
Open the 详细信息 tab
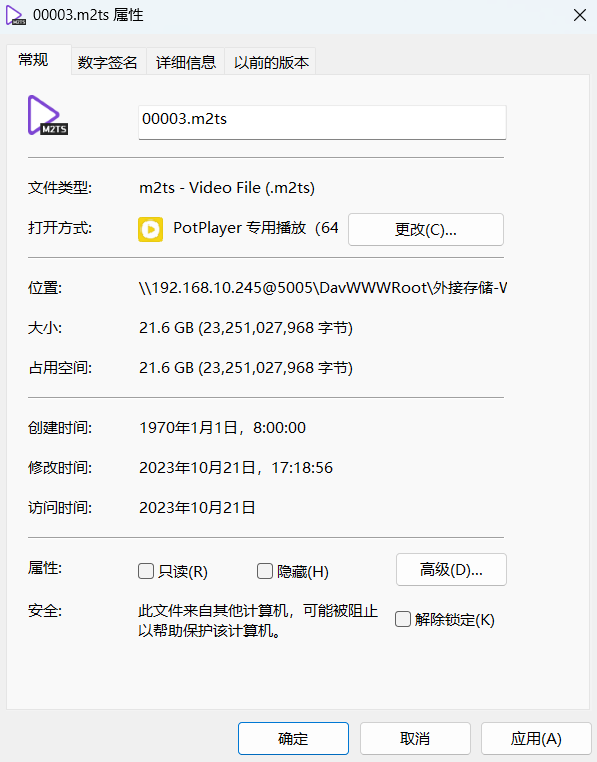pos(186,62)
